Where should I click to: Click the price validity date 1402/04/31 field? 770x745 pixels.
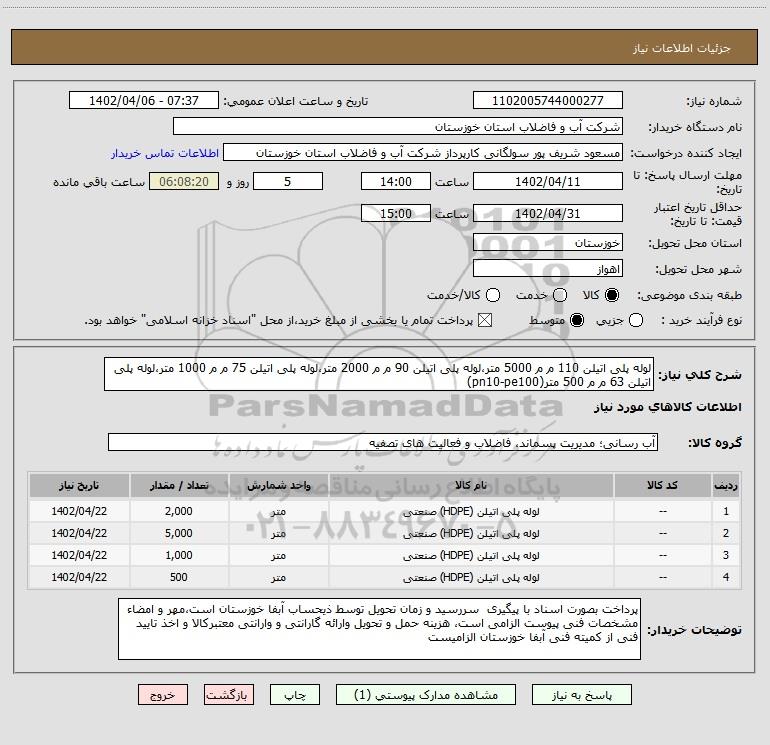(x=548, y=213)
